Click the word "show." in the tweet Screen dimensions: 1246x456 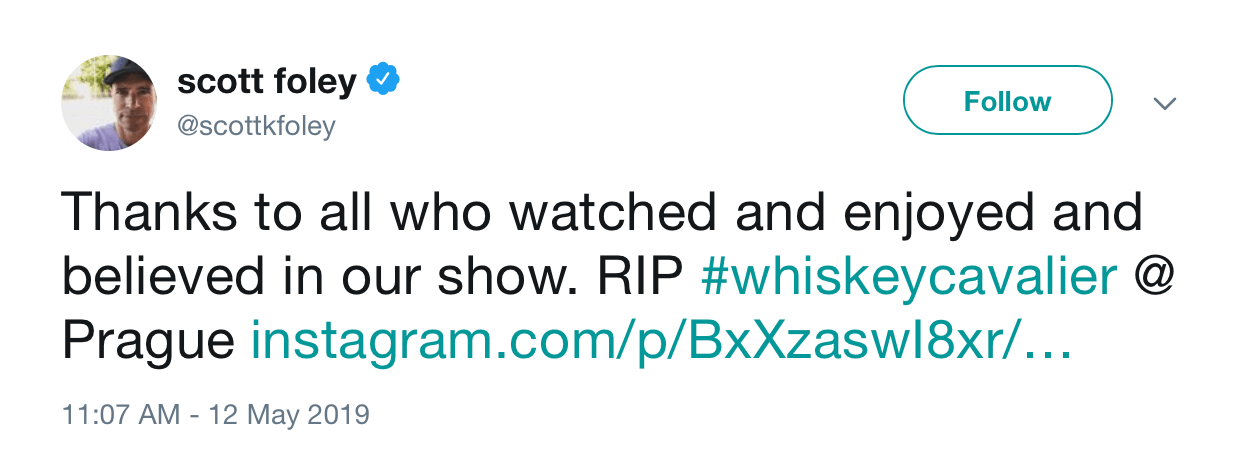[510, 278]
